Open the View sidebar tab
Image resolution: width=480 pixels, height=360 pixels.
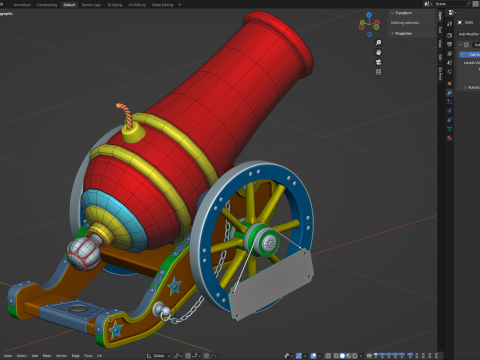point(440,43)
